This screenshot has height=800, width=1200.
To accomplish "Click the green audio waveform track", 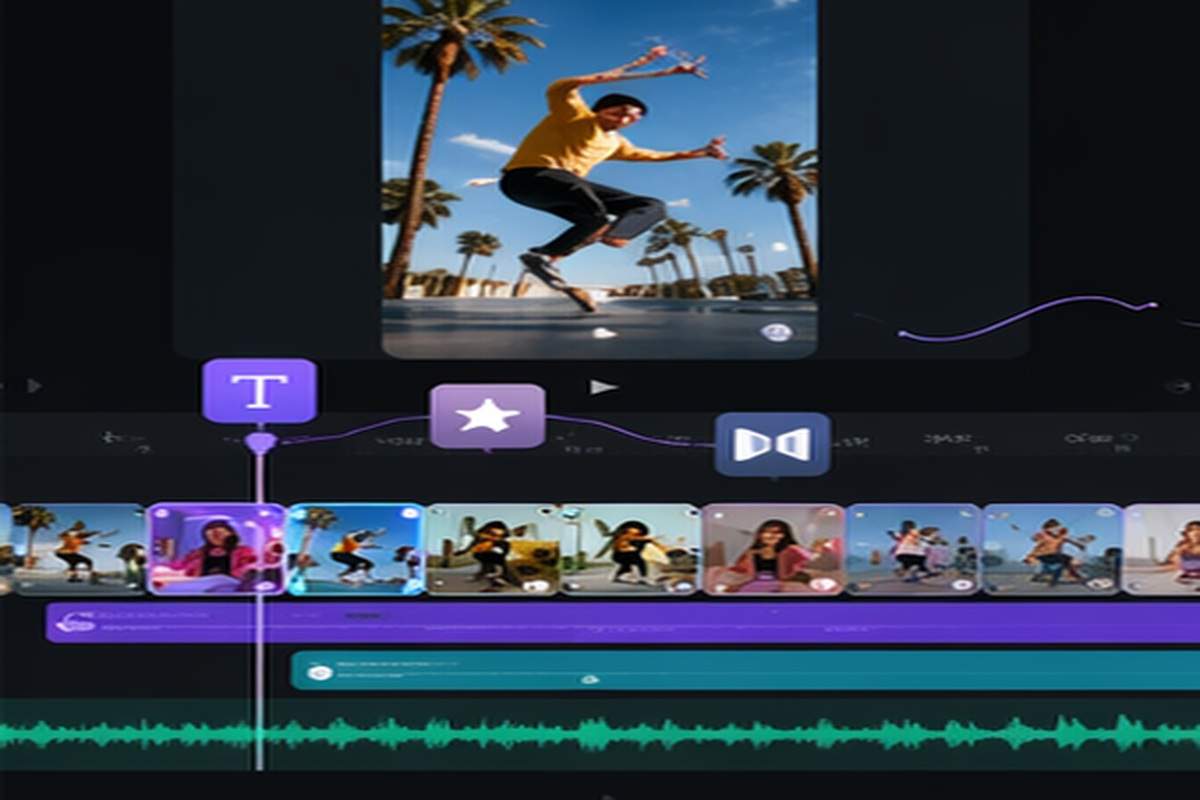I will pyautogui.click(x=600, y=734).
